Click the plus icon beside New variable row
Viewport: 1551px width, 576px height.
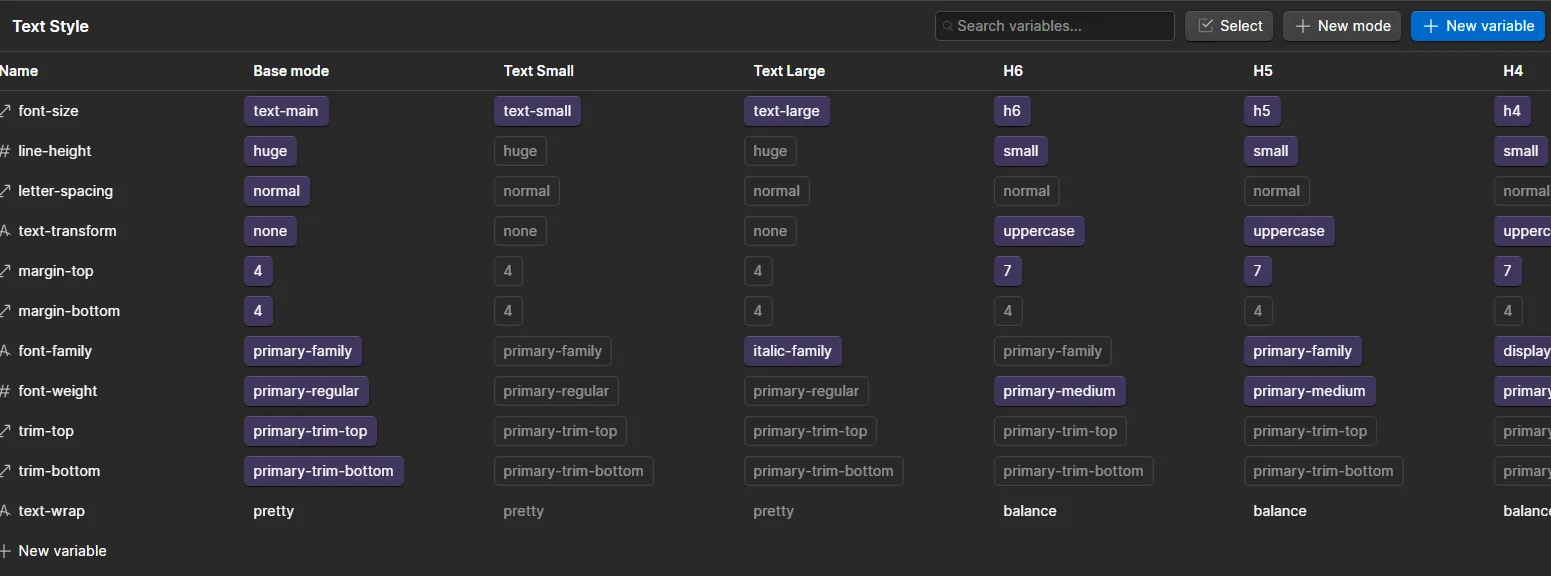pos(5,551)
